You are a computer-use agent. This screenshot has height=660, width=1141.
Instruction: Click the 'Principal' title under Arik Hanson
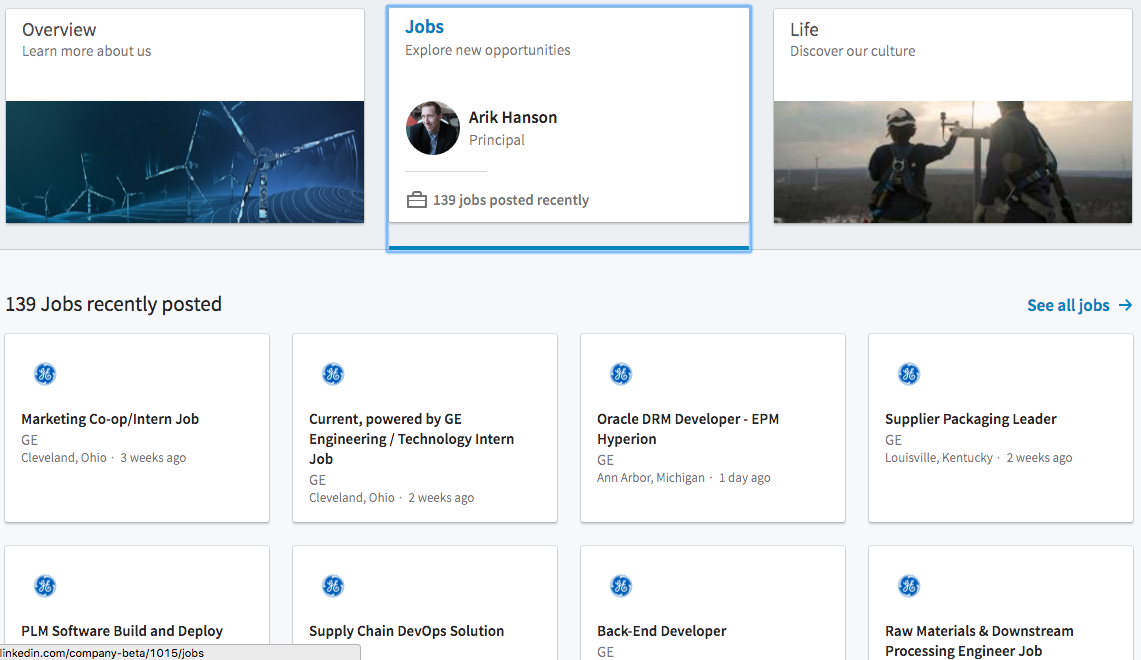click(496, 140)
